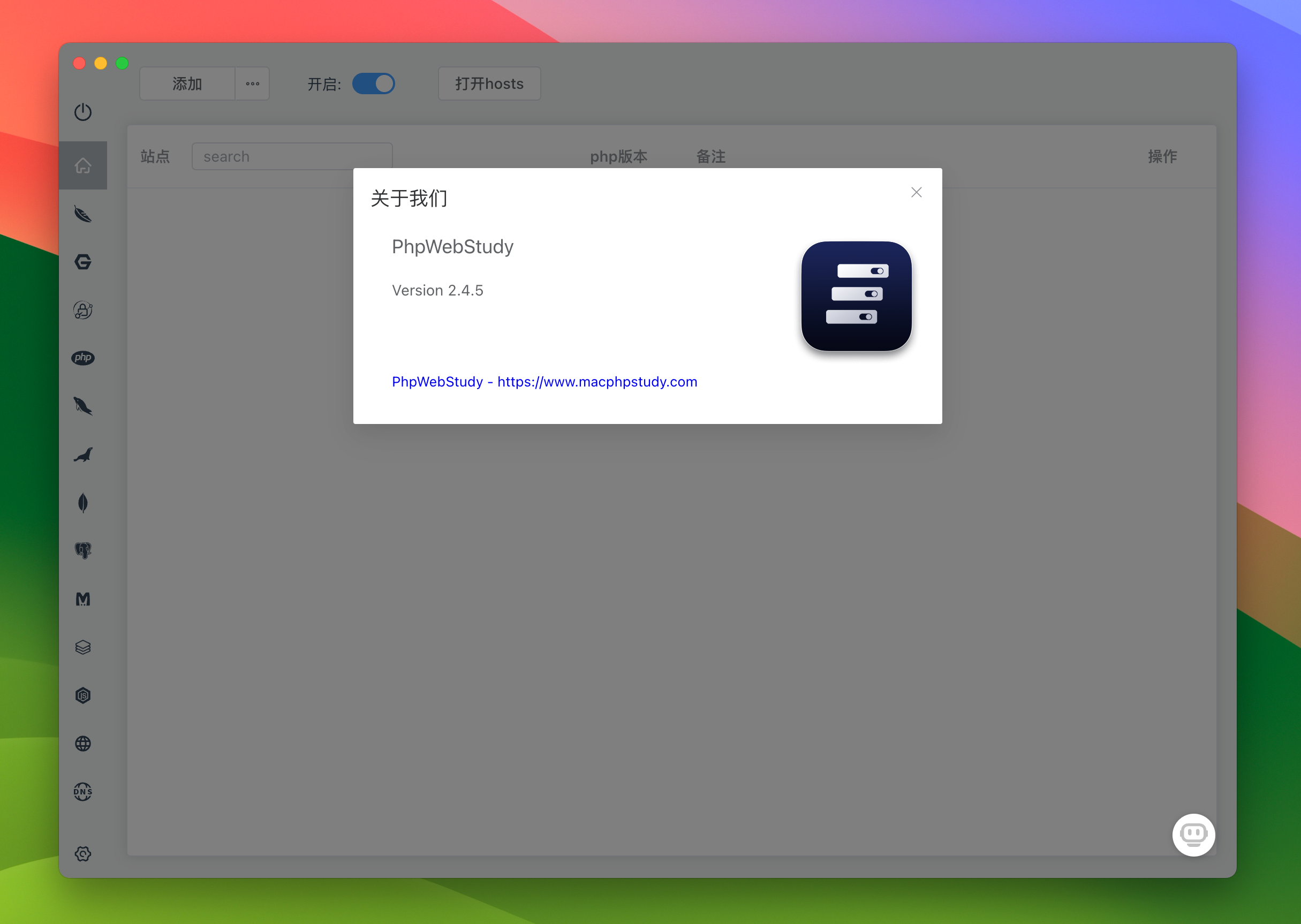Click PhpWebStudy website link
Viewport: 1301px width, 924px height.
[x=545, y=381]
